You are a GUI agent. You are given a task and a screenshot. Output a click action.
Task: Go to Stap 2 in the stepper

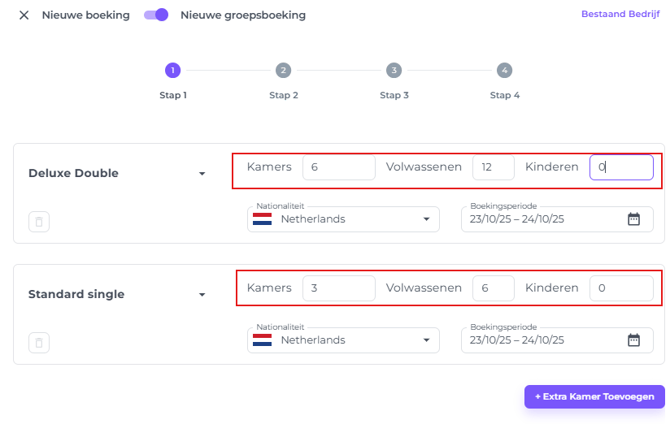284,70
